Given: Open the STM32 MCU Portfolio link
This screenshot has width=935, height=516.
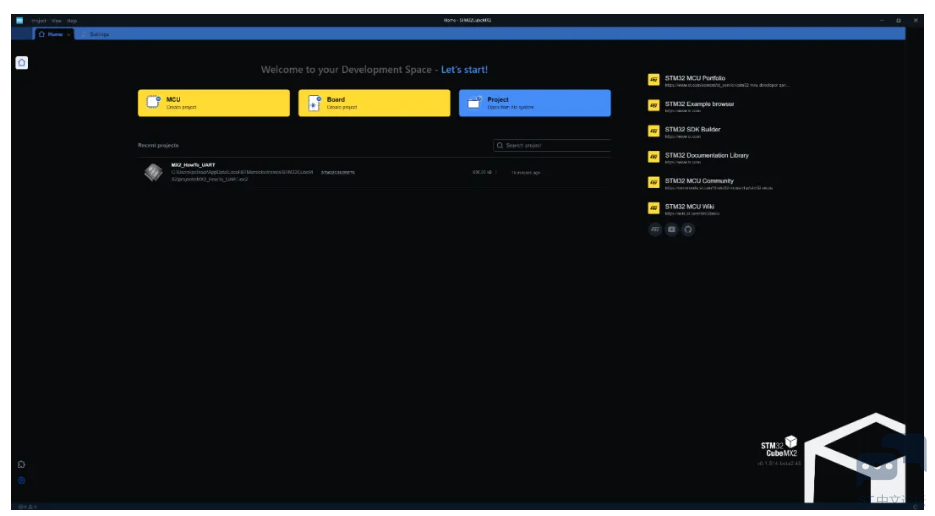Looking at the screenshot, I should (x=695, y=78).
